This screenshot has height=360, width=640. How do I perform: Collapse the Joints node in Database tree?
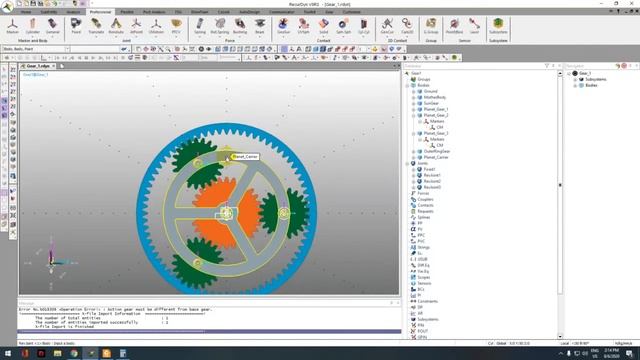click(x=407, y=163)
